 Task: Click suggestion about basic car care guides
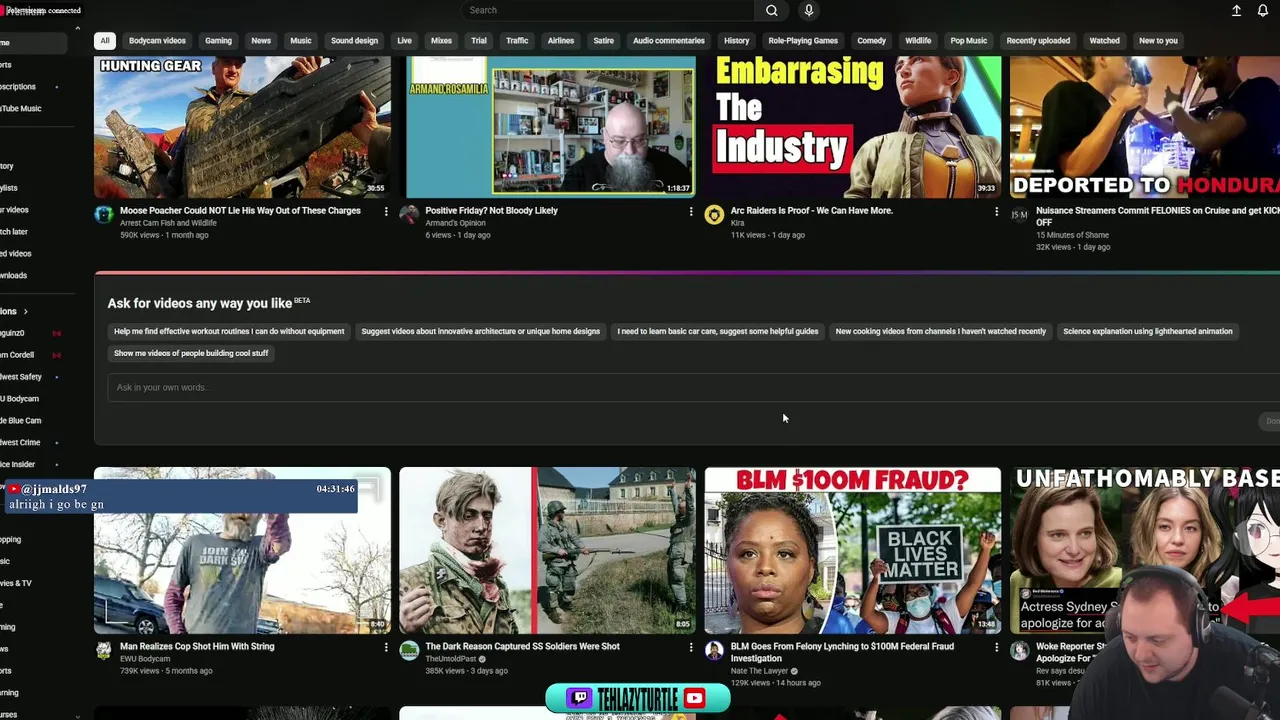717,332
